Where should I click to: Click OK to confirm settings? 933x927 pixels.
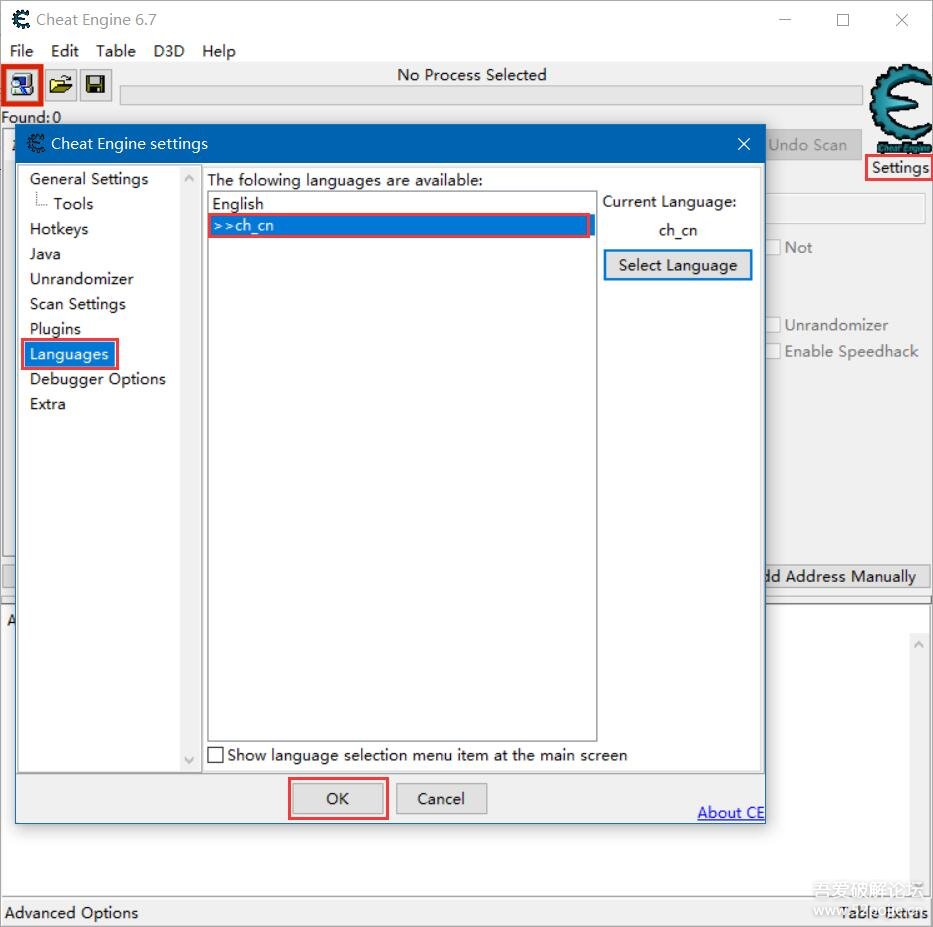coord(338,798)
